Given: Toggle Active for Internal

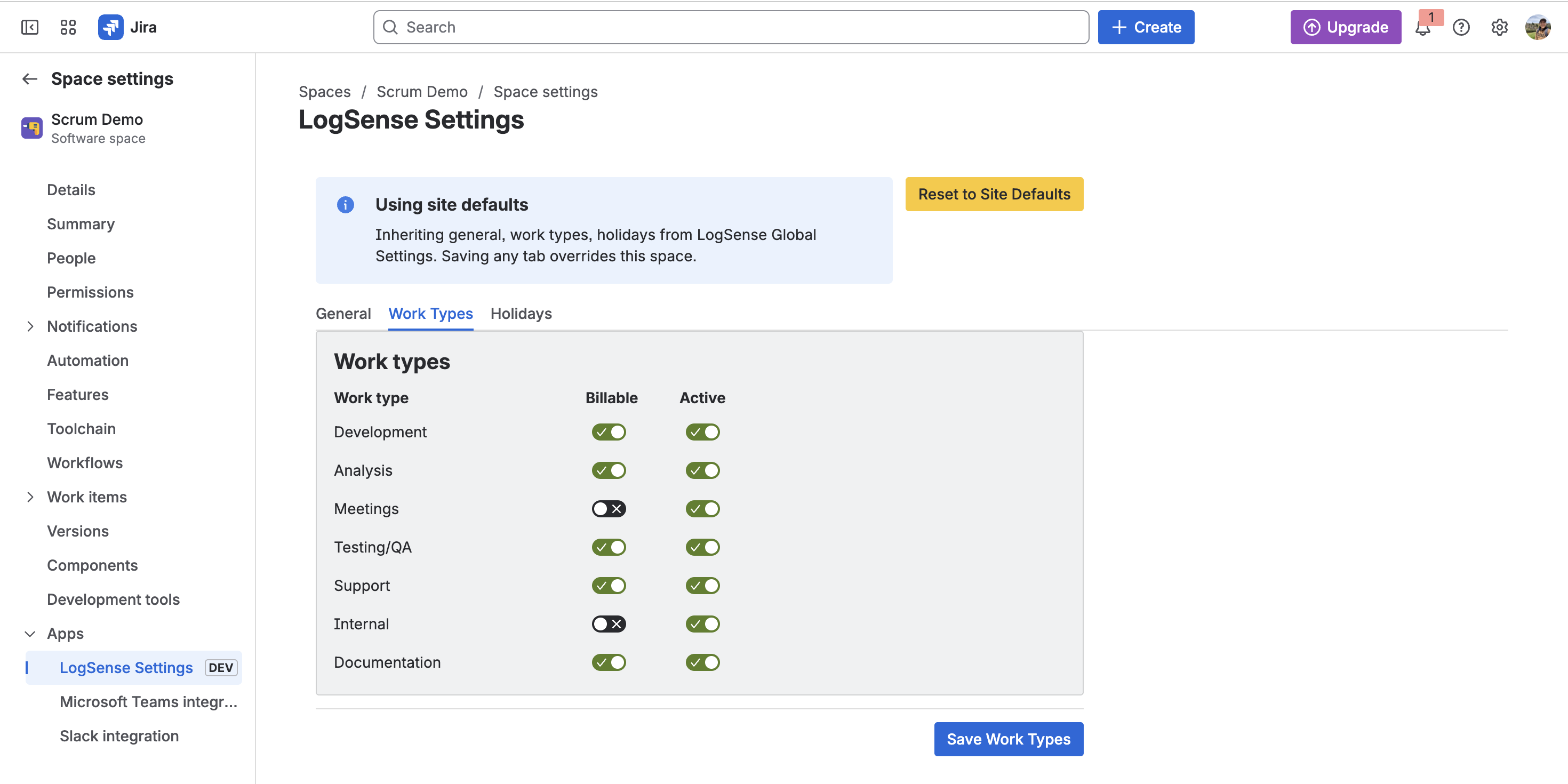Looking at the screenshot, I should (x=702, y=623).
